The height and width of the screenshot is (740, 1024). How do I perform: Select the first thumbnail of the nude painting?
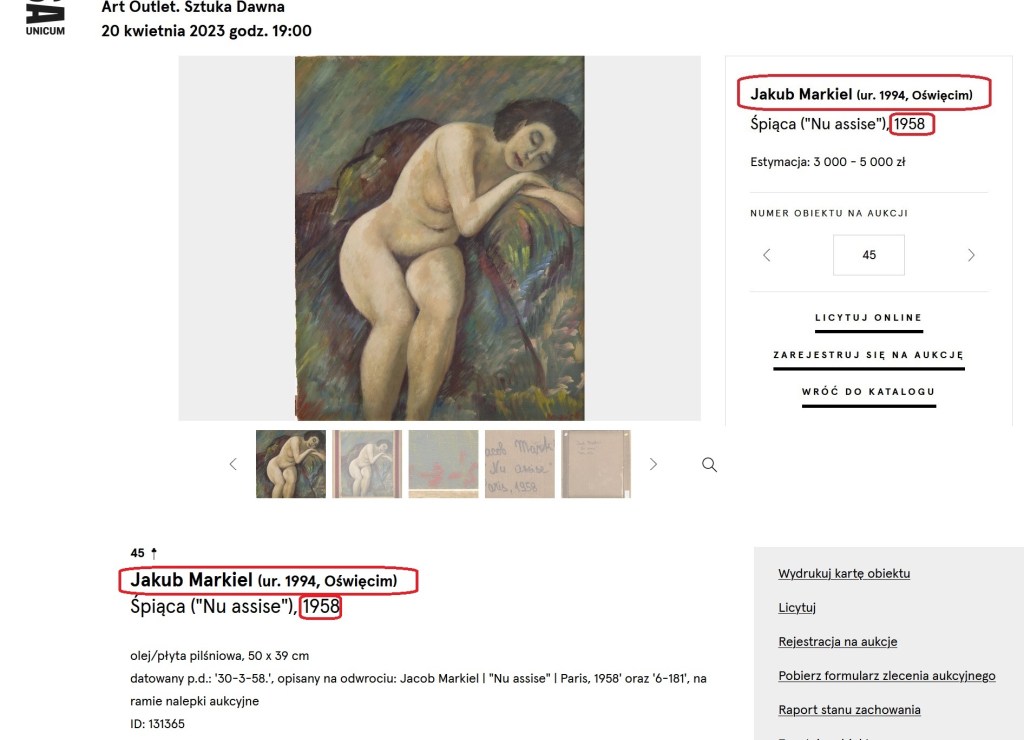(291, 464)
